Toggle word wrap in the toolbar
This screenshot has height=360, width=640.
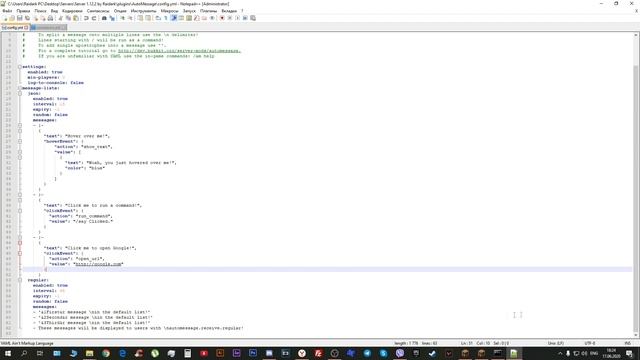point(158,18)
